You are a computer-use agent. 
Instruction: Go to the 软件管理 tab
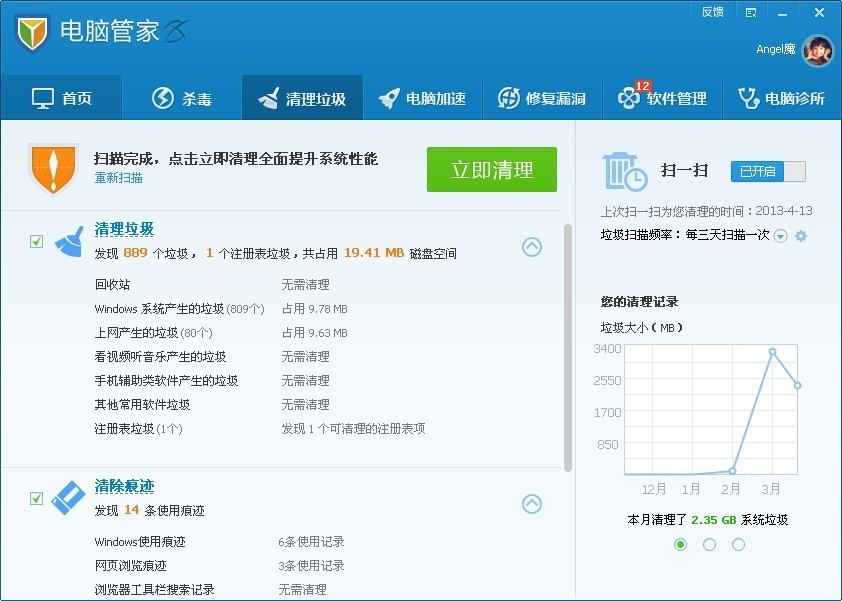[x=663, y=98]
